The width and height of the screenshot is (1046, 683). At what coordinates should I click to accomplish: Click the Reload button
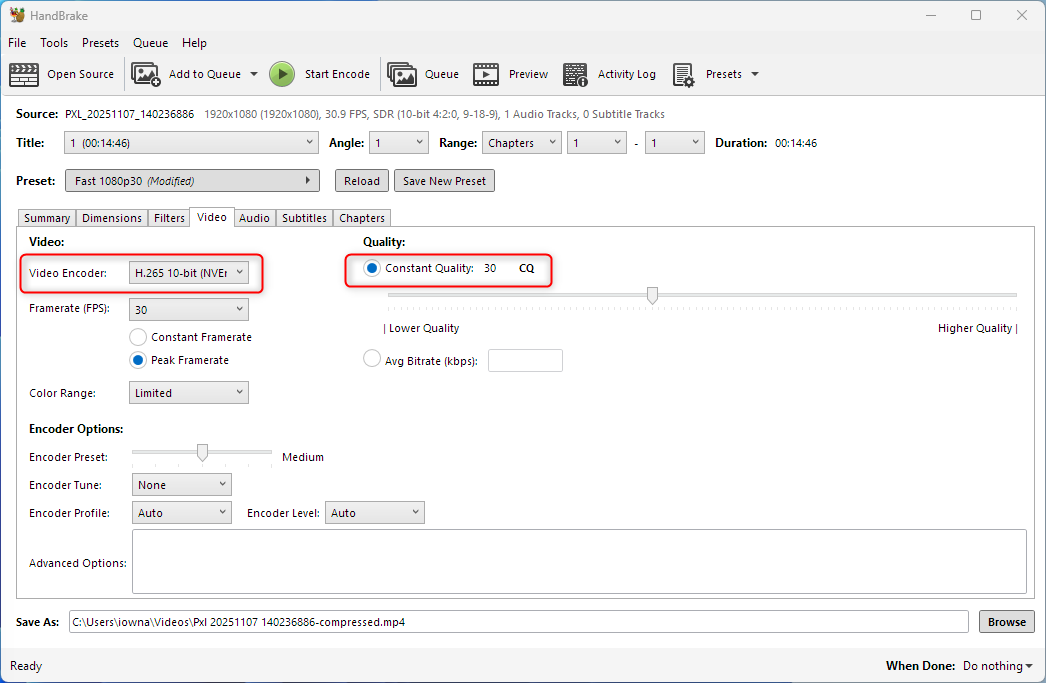(x=362, y=181)
